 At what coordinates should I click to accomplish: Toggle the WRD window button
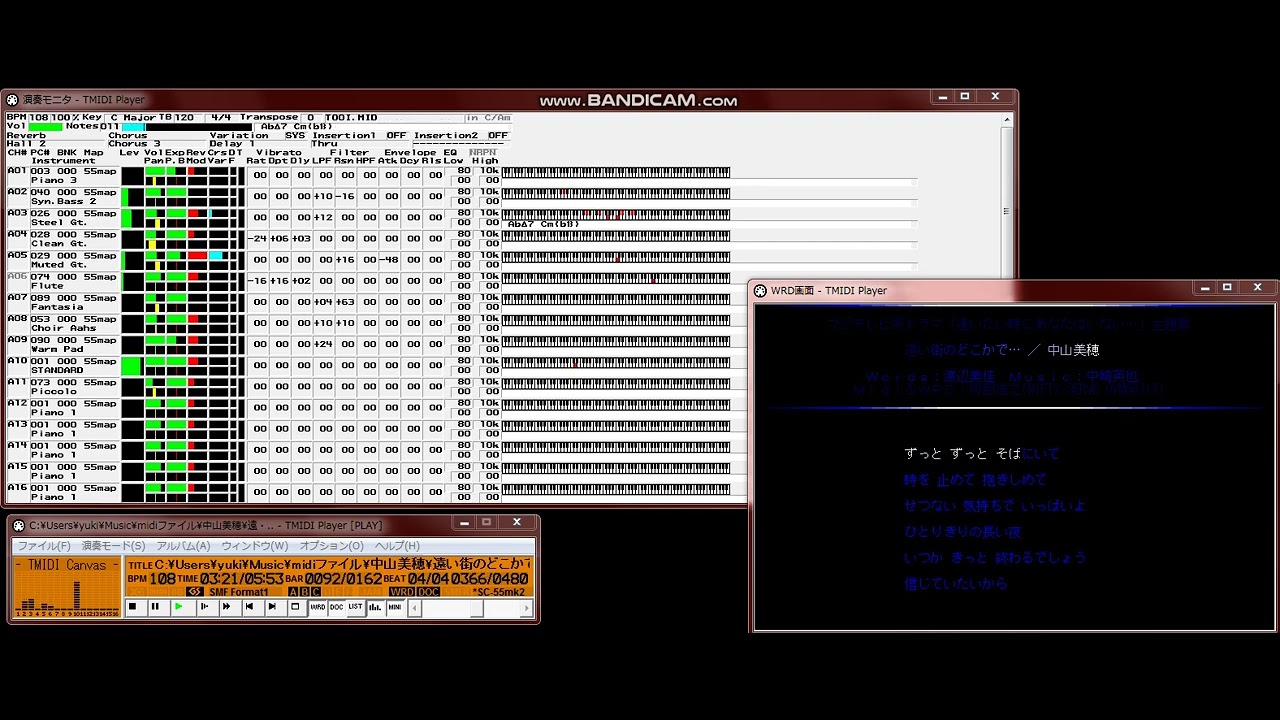coord(317,607)
